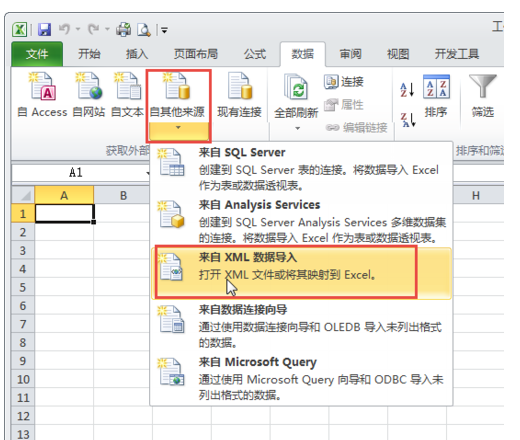Click the 编辑链接 button
The height and width of the screenshot is (440, 520).
pos(356,127)
